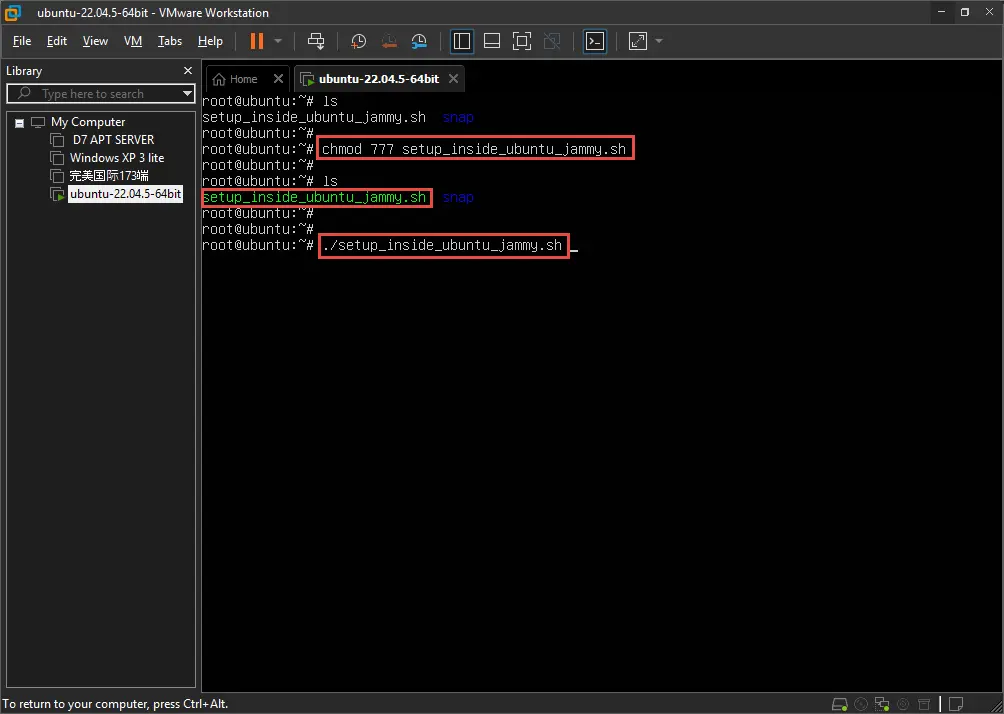Select My Computer in the library

coord(88,122)
